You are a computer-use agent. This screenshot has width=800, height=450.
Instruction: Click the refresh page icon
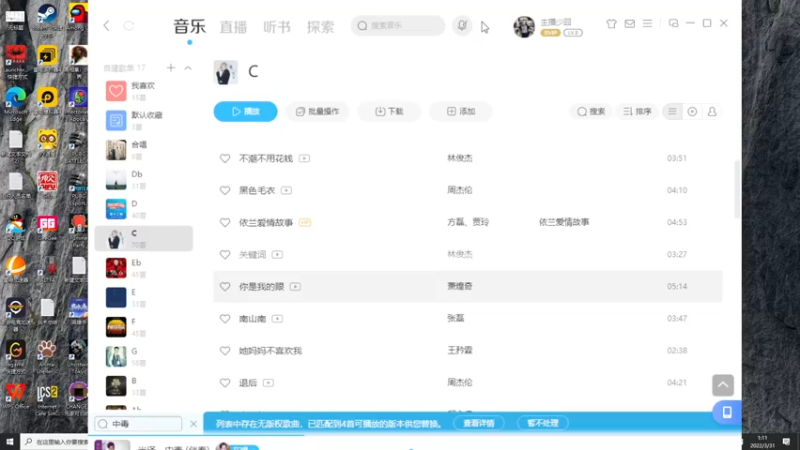tap(129, 26)
